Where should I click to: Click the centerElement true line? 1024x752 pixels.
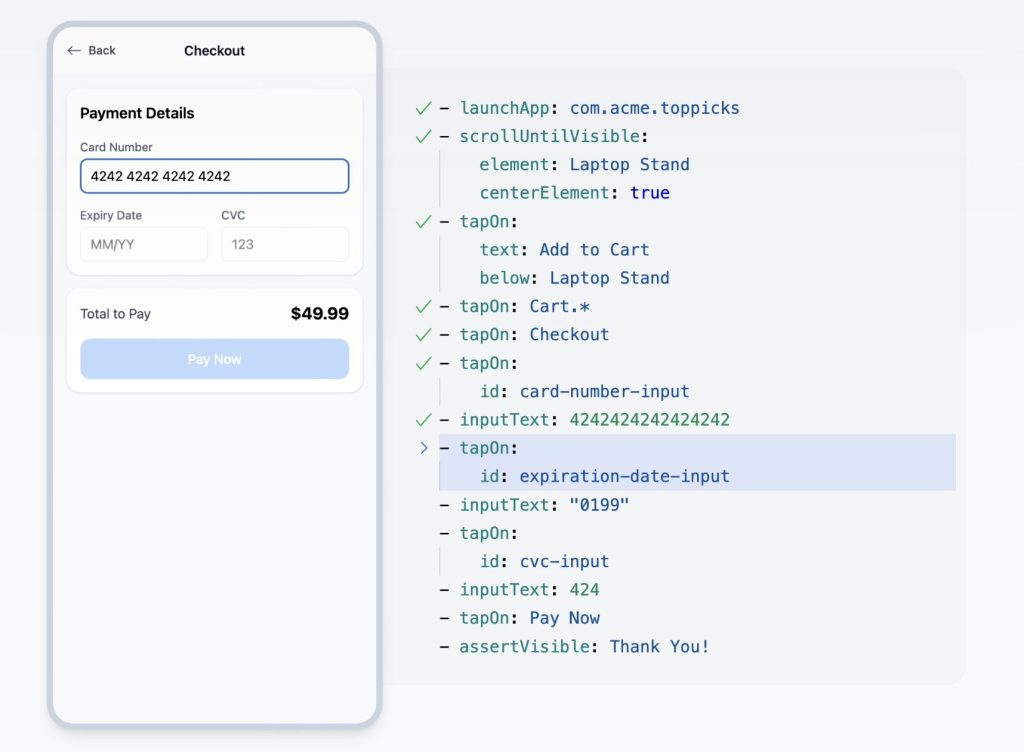coord(574,193)
